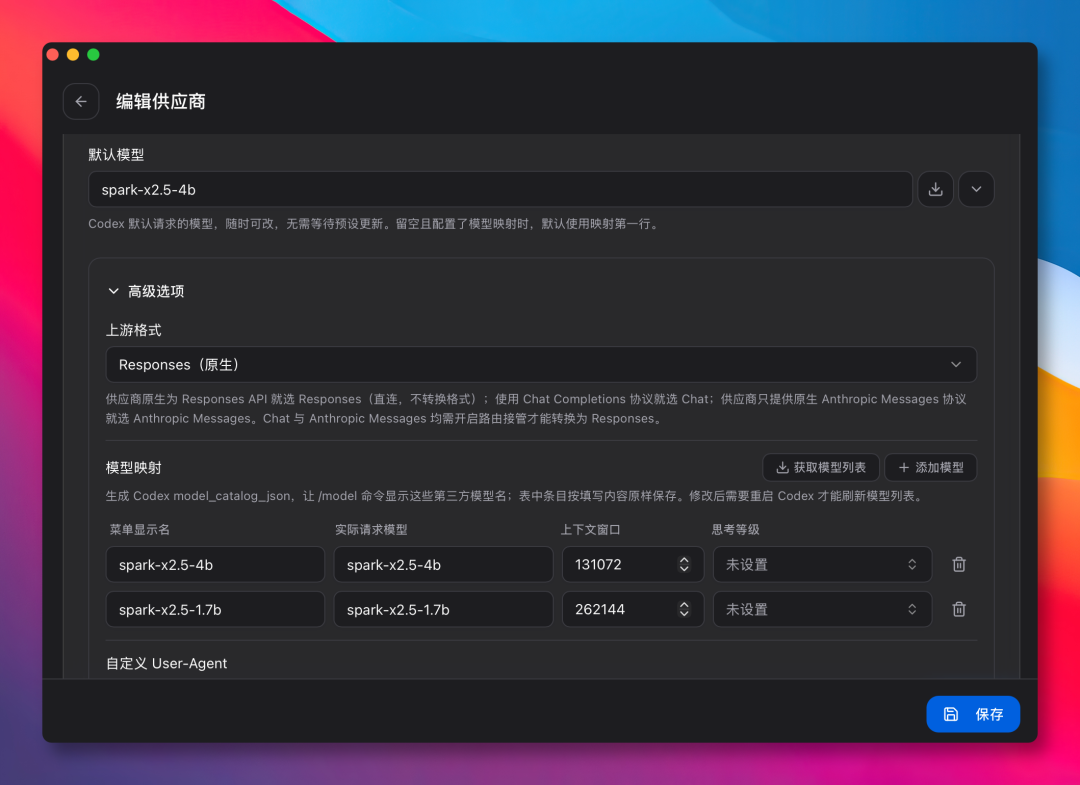
Task: Maximize the window with green button
Action: (94, 54)
